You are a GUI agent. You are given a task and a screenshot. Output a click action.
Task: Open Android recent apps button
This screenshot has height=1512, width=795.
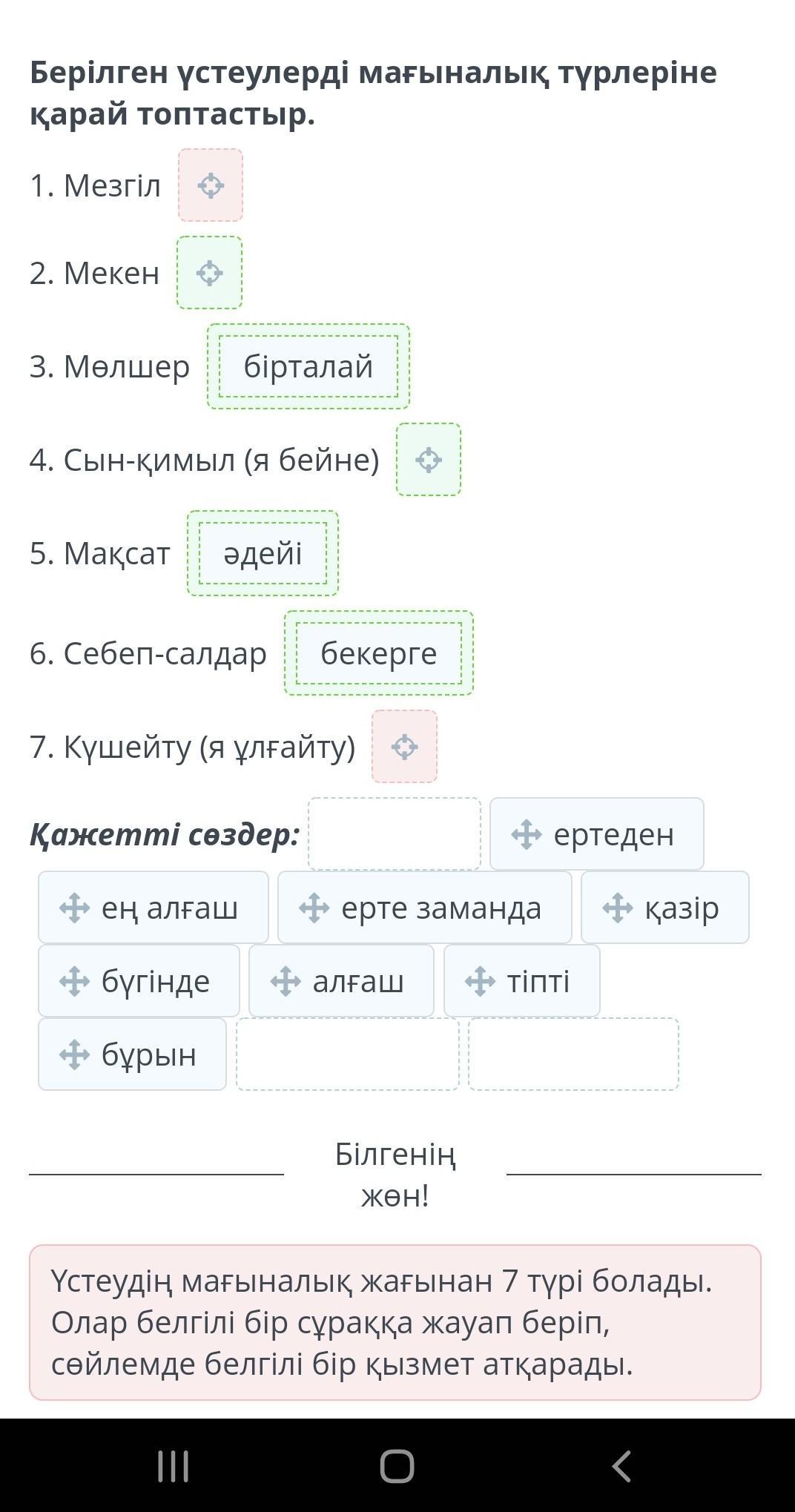point(174,1466)
